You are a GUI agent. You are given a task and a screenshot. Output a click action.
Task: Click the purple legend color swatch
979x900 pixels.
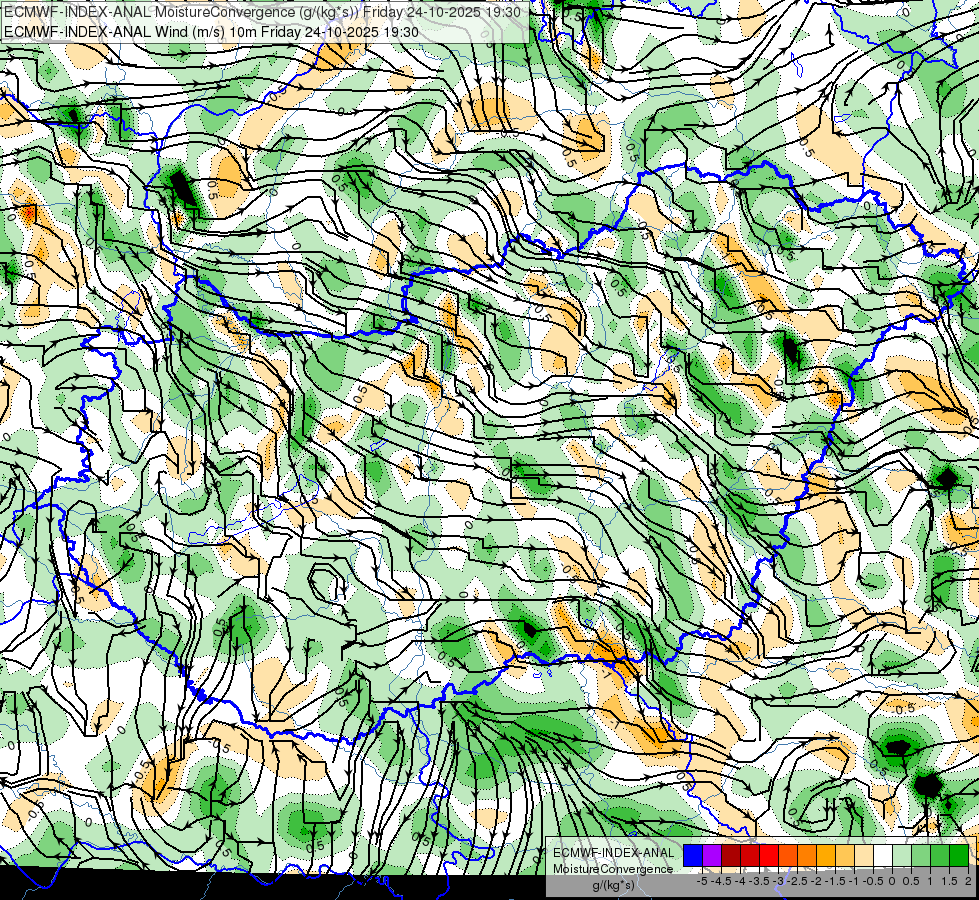(x=712, y=856)
